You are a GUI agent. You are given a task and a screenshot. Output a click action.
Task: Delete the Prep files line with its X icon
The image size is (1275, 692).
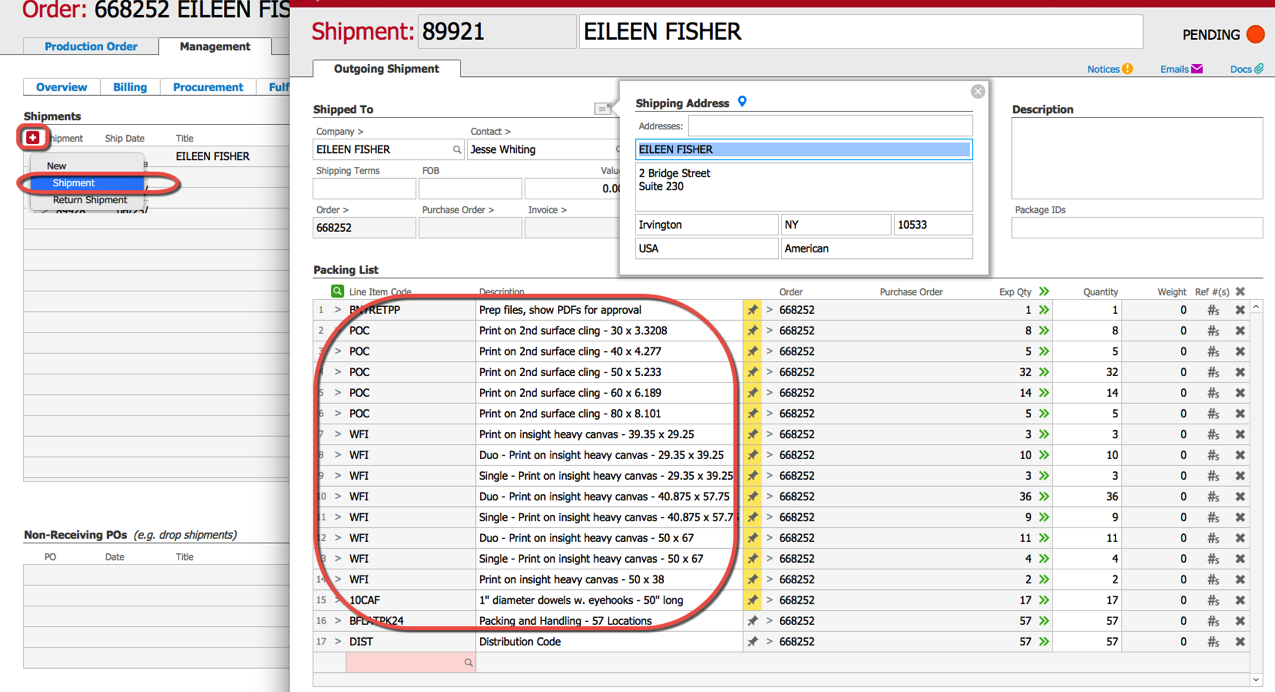(1240, 310)
